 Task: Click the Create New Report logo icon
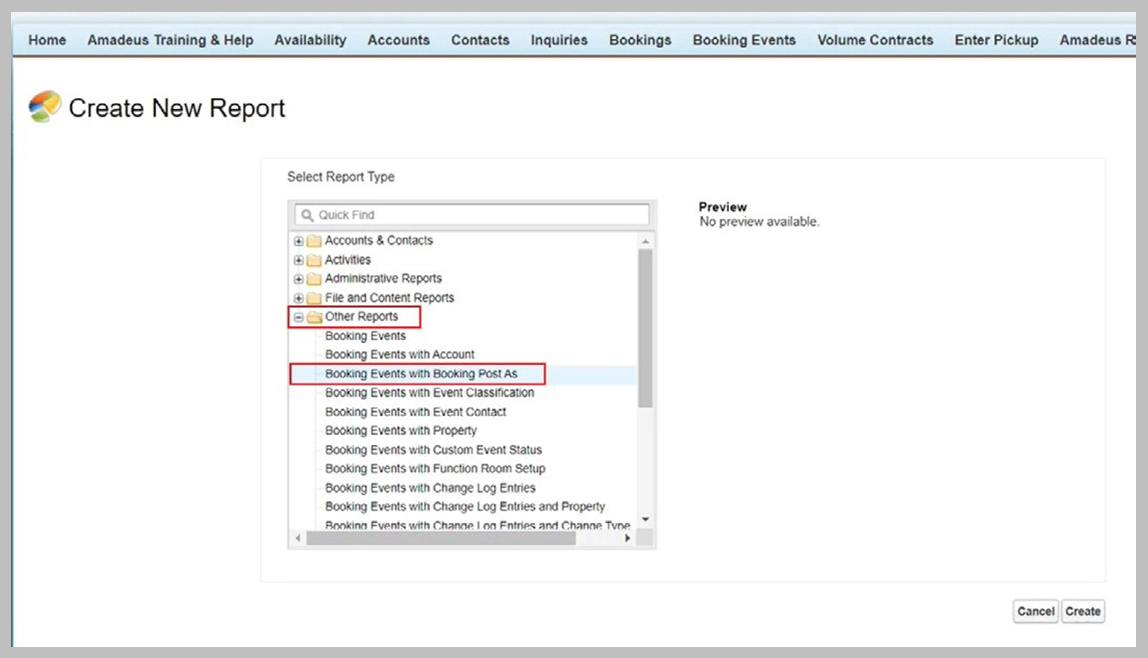(45, 107)
